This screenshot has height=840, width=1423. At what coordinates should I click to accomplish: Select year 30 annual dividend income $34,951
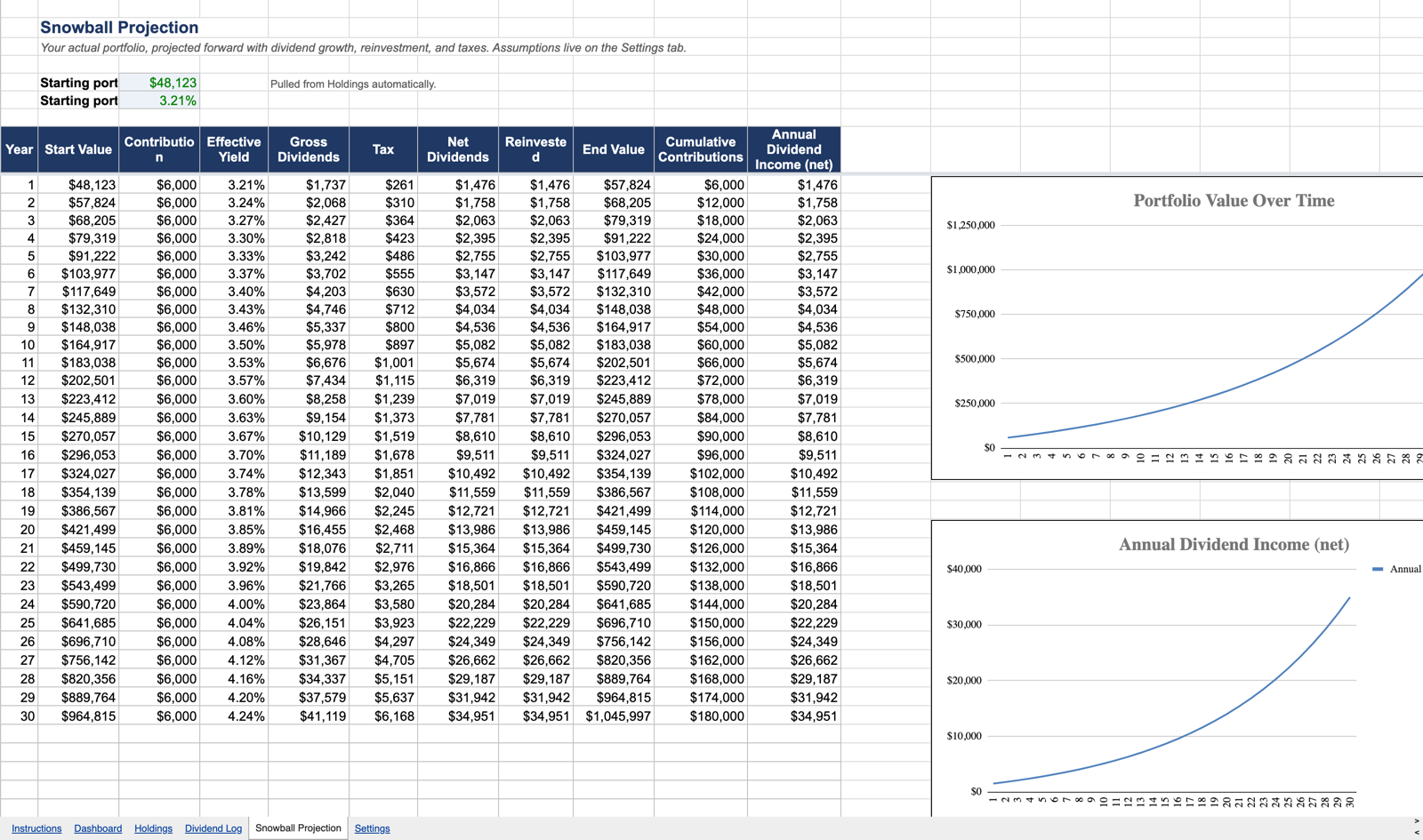[x=794, y=716]
